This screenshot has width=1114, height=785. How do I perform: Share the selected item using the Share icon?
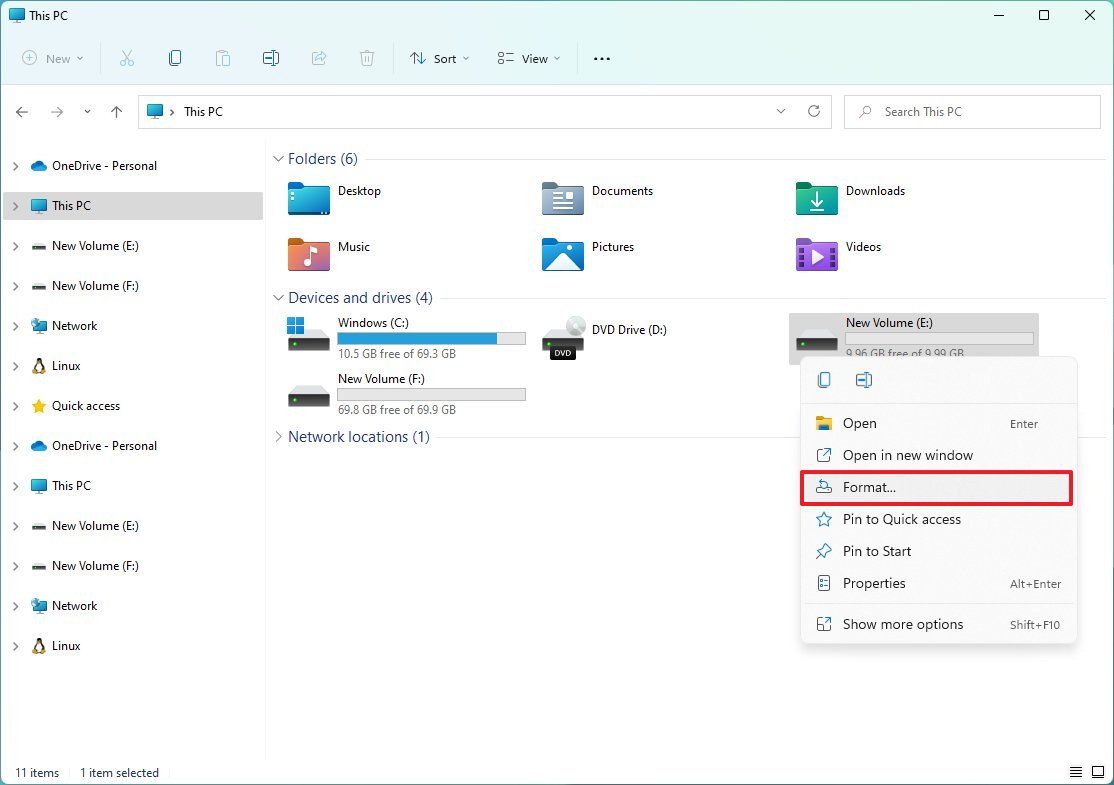(x=319, y=58)
